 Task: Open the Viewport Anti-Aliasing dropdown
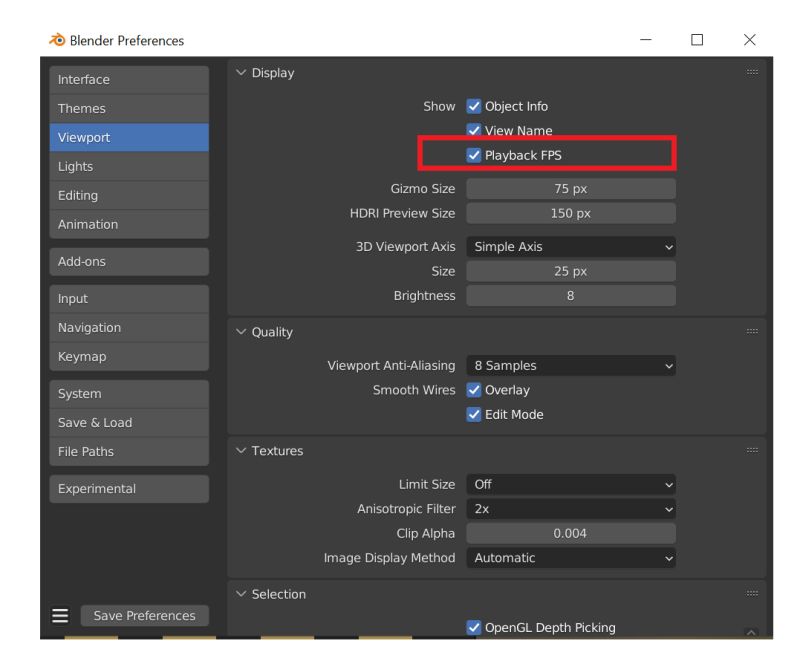[571, 366]
